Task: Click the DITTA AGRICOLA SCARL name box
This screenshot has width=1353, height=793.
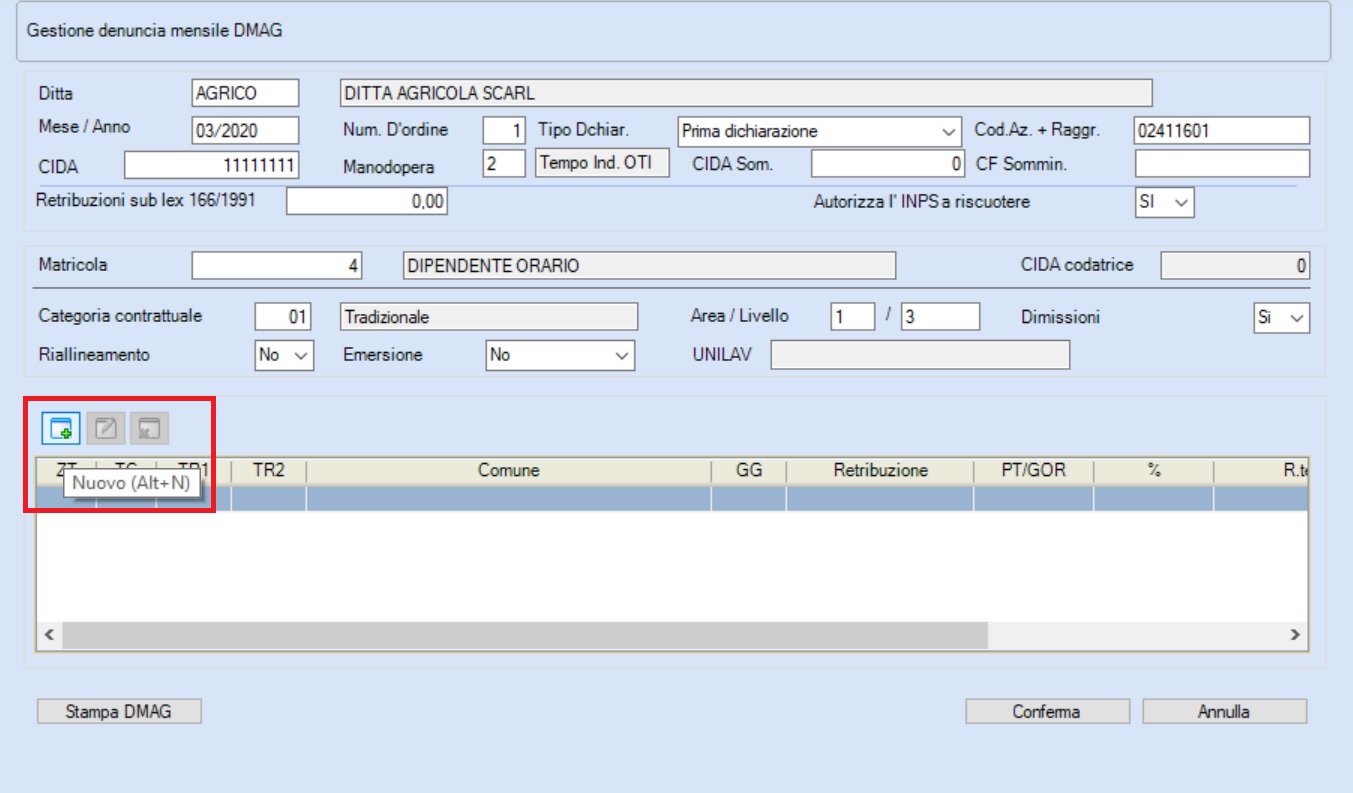Action: tap(746, 93)
